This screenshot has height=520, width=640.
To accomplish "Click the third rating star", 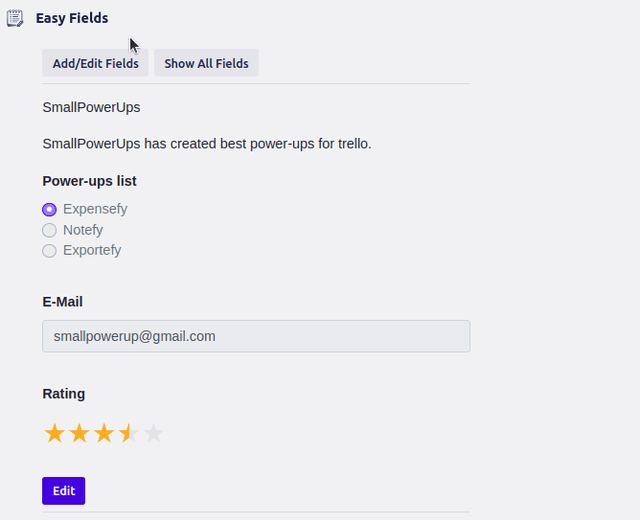I will [x=104, y=433].
